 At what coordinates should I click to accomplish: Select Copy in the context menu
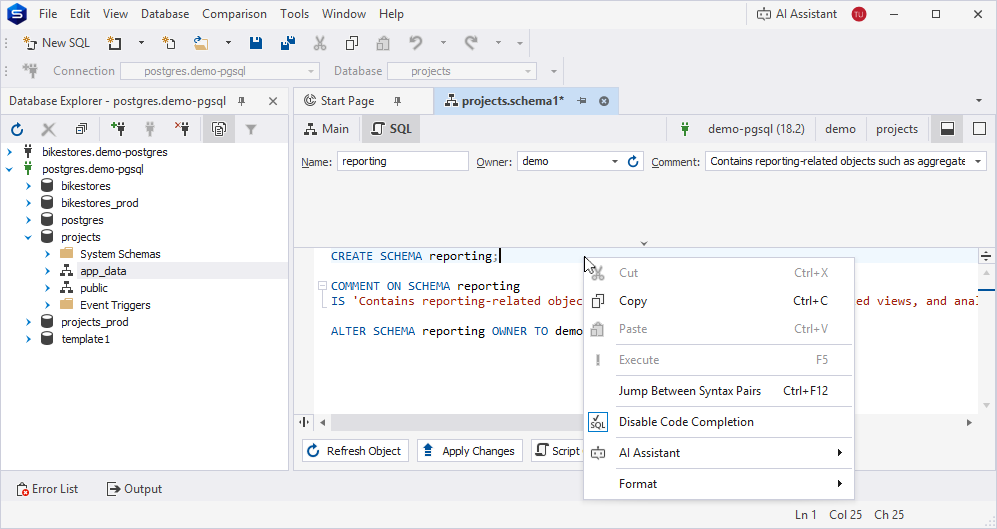(719, 301)
